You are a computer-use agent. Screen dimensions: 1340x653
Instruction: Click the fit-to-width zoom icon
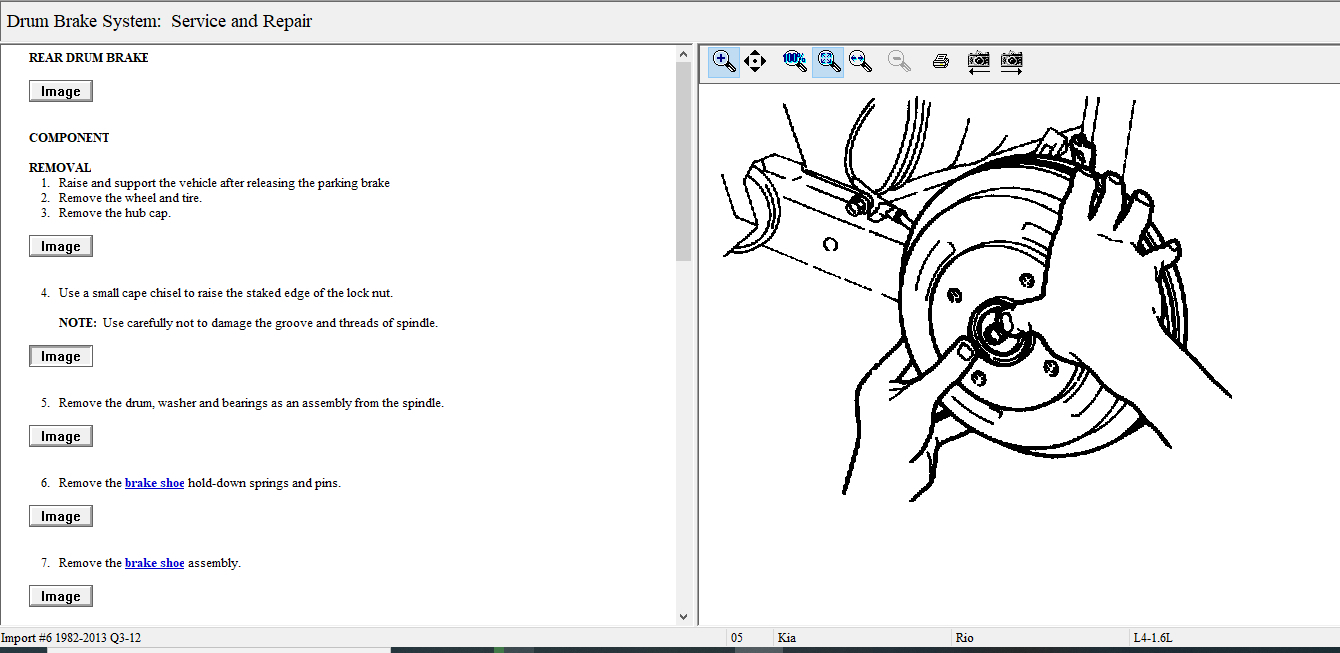coord(860,61)
